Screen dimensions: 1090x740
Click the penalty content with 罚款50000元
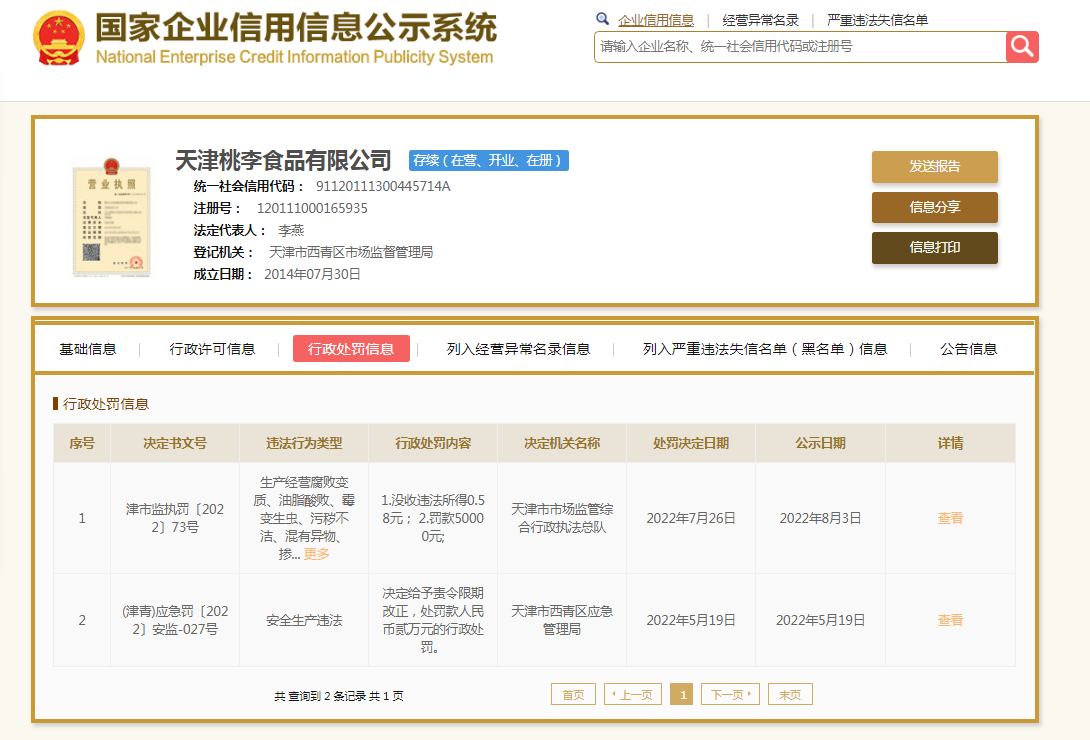click(x=433, y=518)
